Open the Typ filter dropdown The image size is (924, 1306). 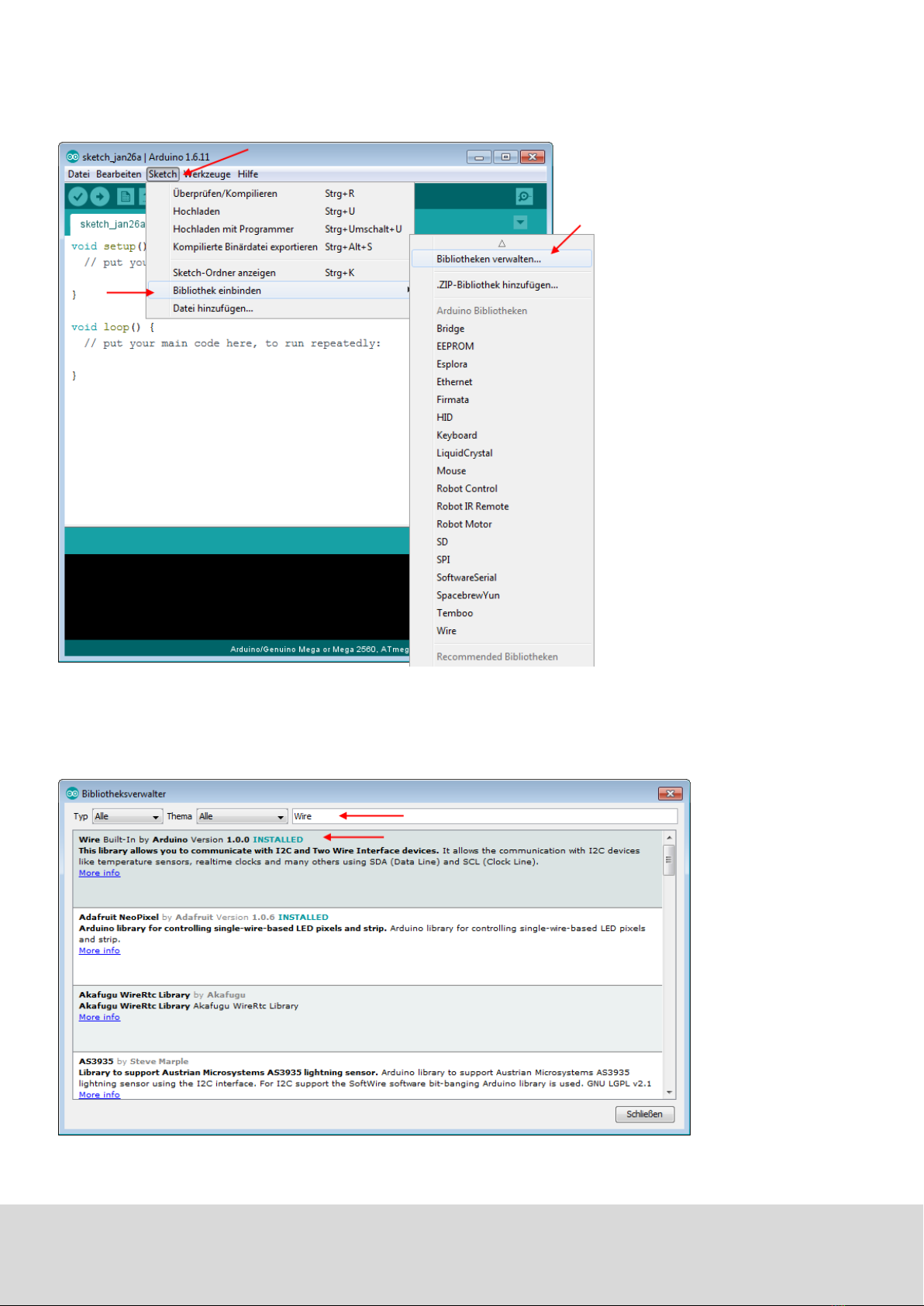[x=127, y=817]
